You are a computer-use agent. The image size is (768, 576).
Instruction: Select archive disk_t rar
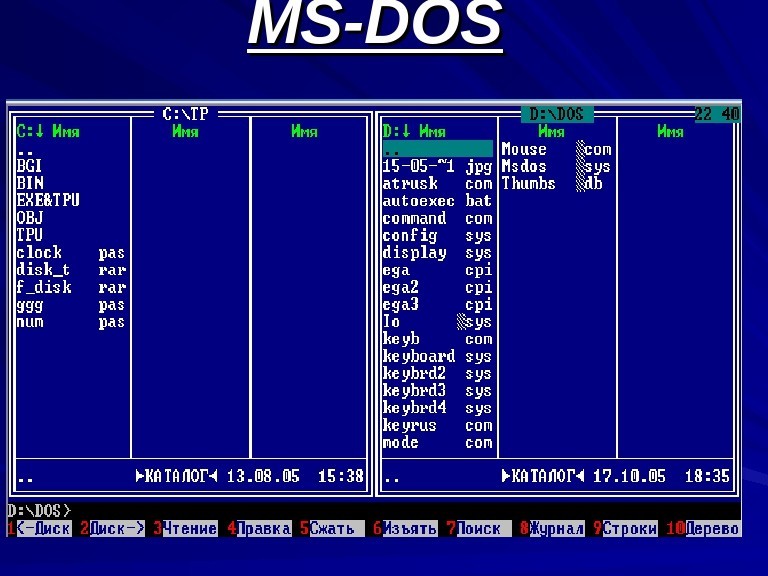coord(71,269)
